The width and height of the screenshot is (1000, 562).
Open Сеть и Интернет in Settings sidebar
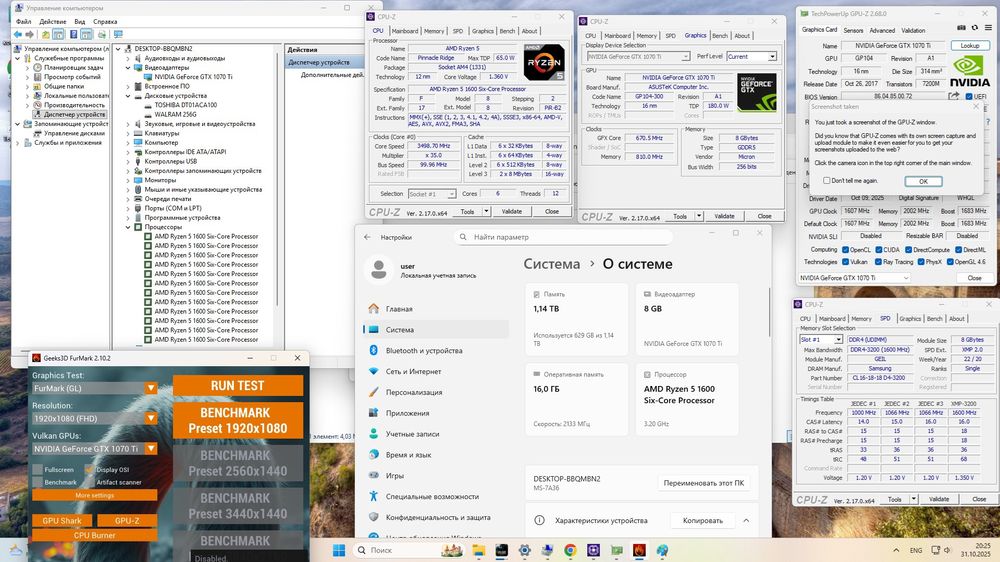pyautogui.click(x=436, y=371)
